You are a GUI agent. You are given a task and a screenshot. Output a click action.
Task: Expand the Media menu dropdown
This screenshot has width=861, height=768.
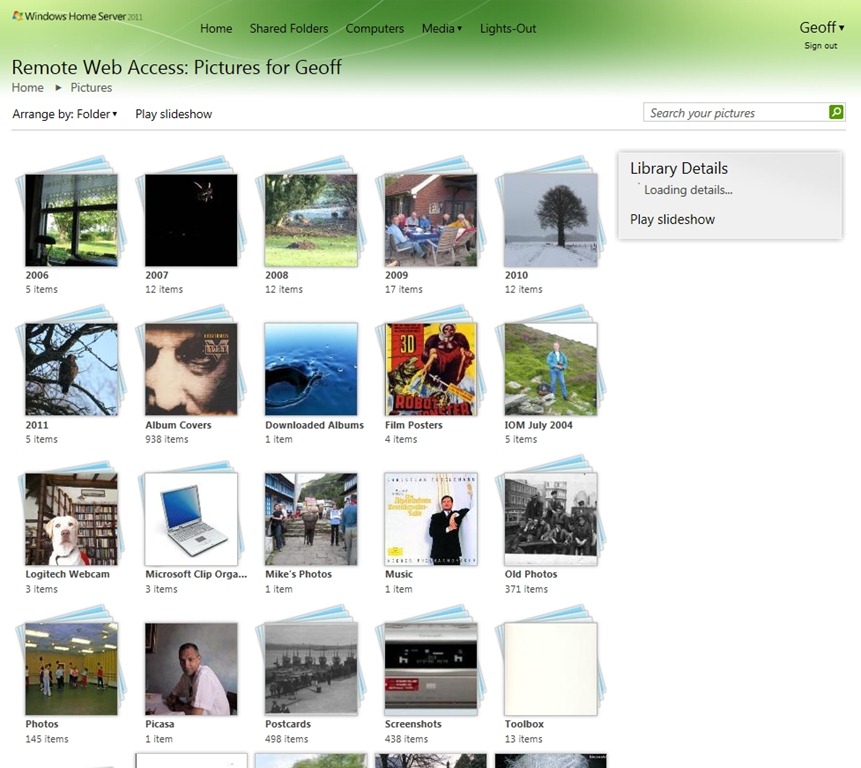[x=441, y=29]
